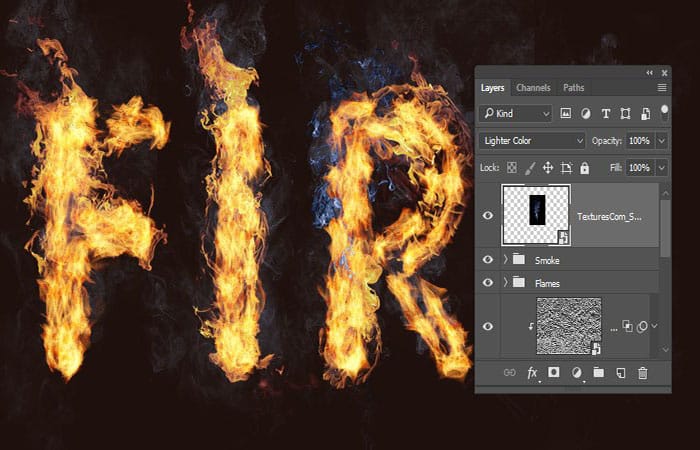Screen dimensions: 700x450
Task: Click the Fill label
Action: click(616, 168)
